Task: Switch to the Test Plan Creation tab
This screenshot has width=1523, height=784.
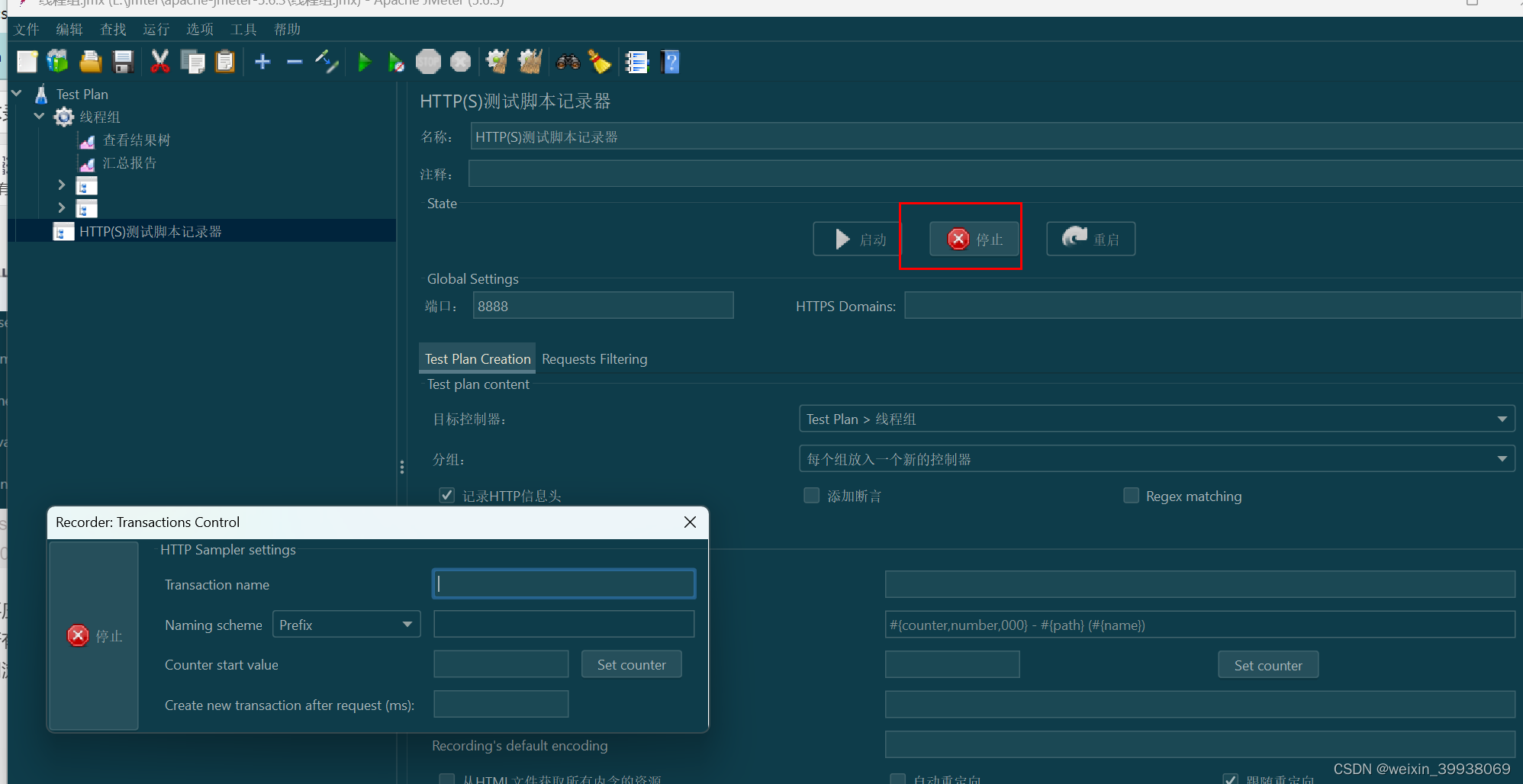Action: (478, 358)
